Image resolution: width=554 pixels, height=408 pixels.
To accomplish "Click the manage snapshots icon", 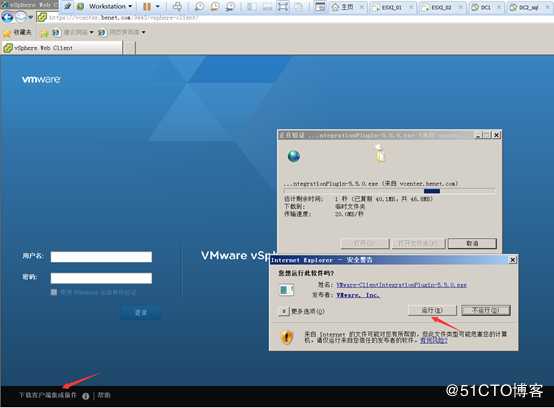I will tap(230, 6).
